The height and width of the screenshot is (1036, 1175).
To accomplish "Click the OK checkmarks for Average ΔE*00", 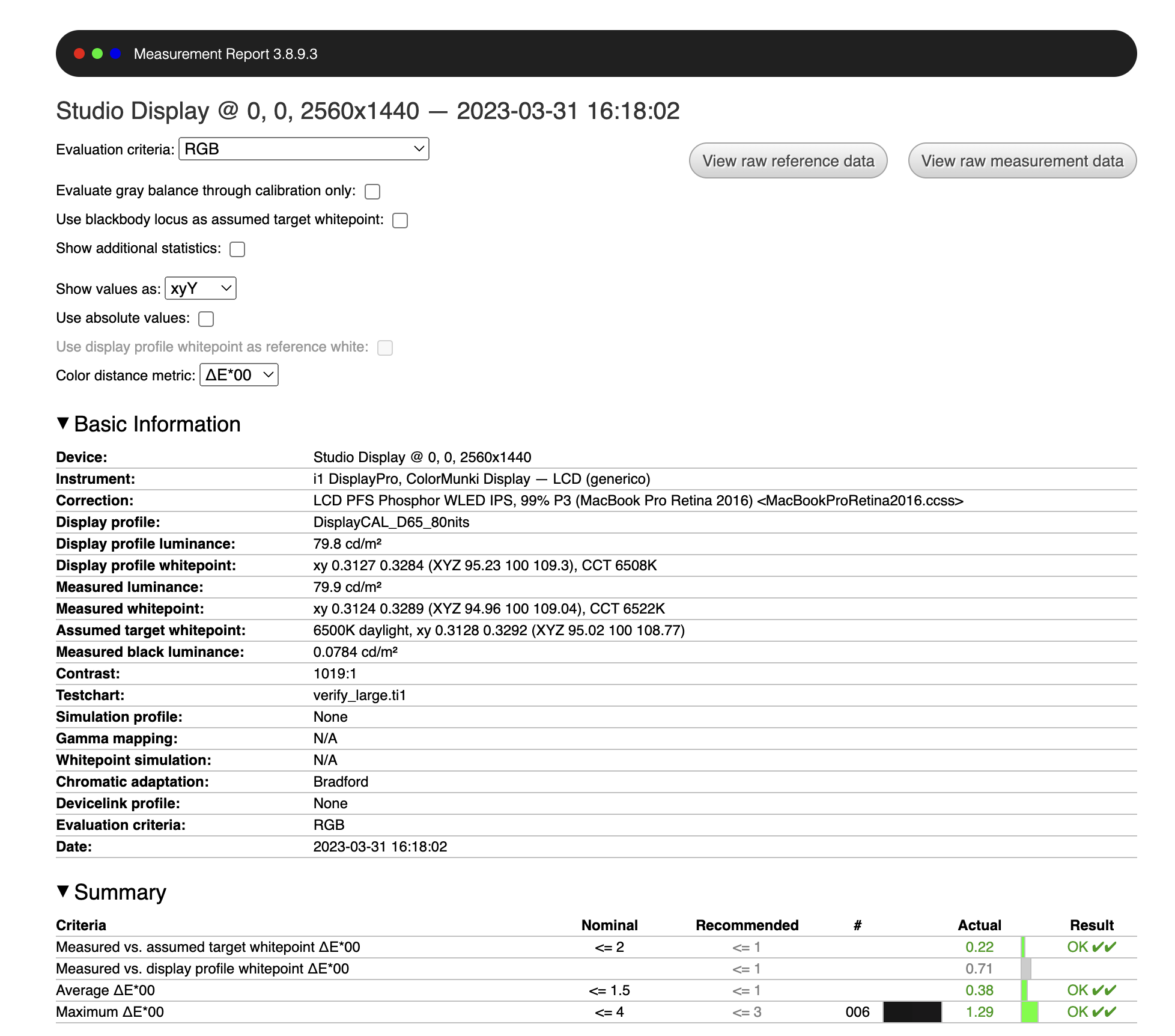I will (x=1091, y=990).
